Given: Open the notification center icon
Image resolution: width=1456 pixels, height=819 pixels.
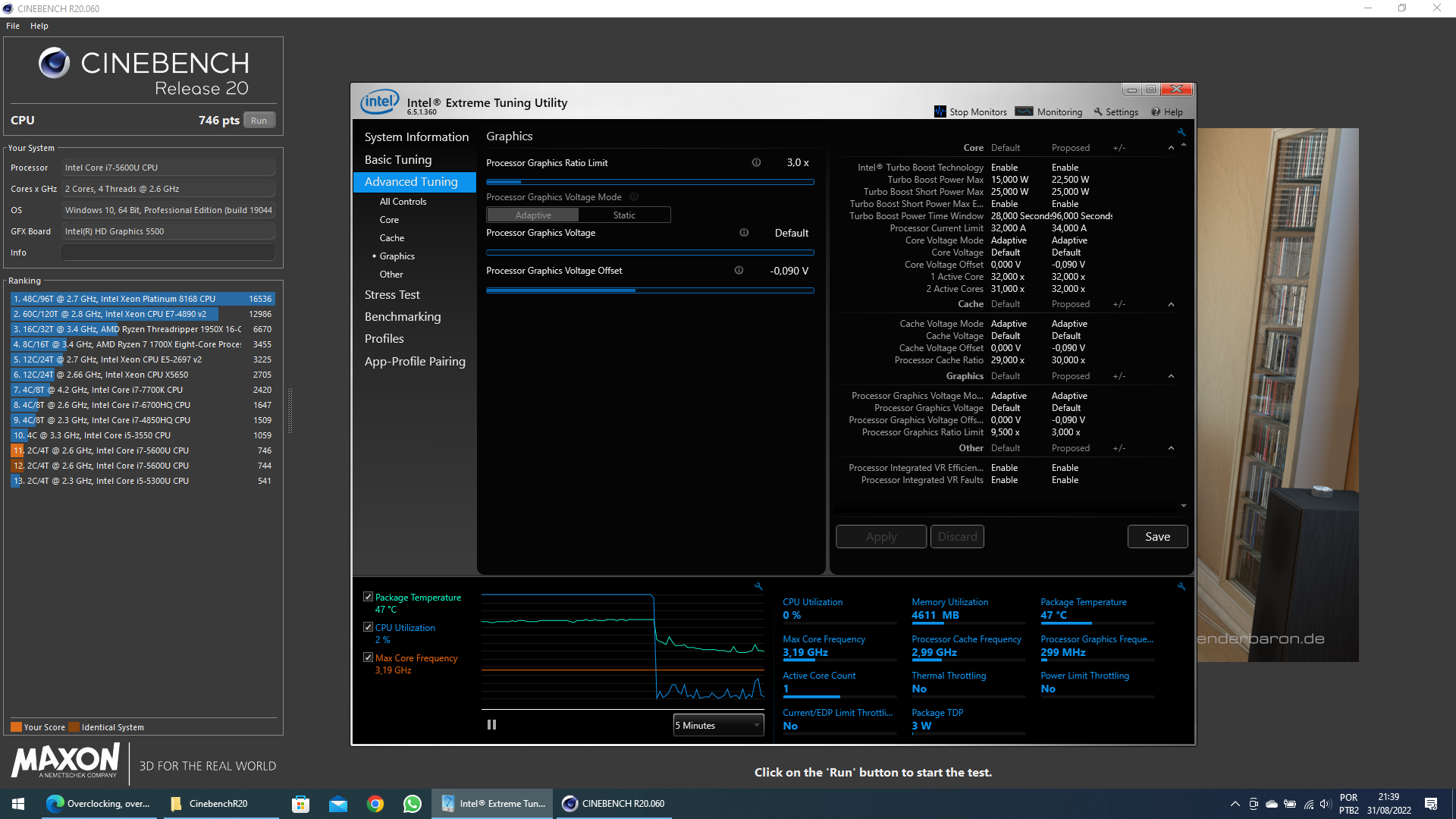Looking at the screenshot, I should 1431,804.
